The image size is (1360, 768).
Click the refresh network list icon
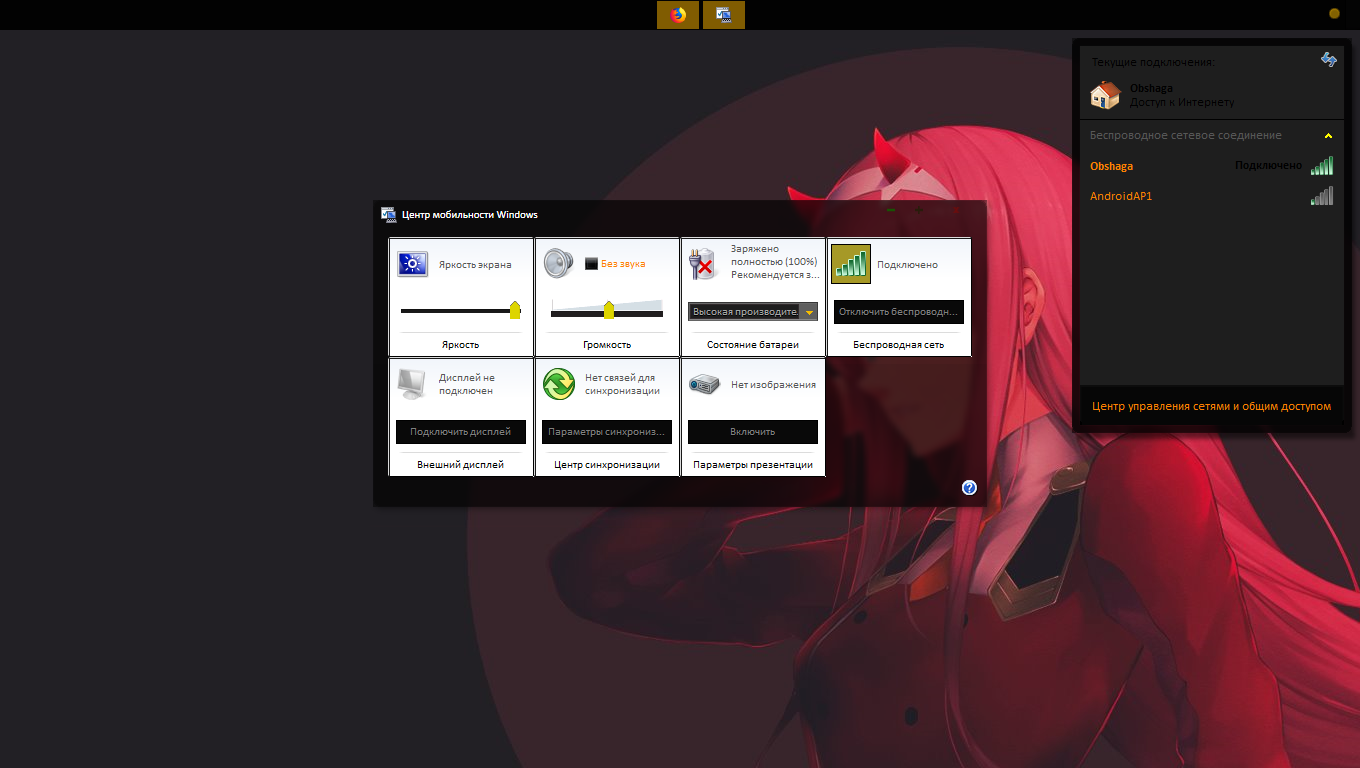click(1329, 60)
